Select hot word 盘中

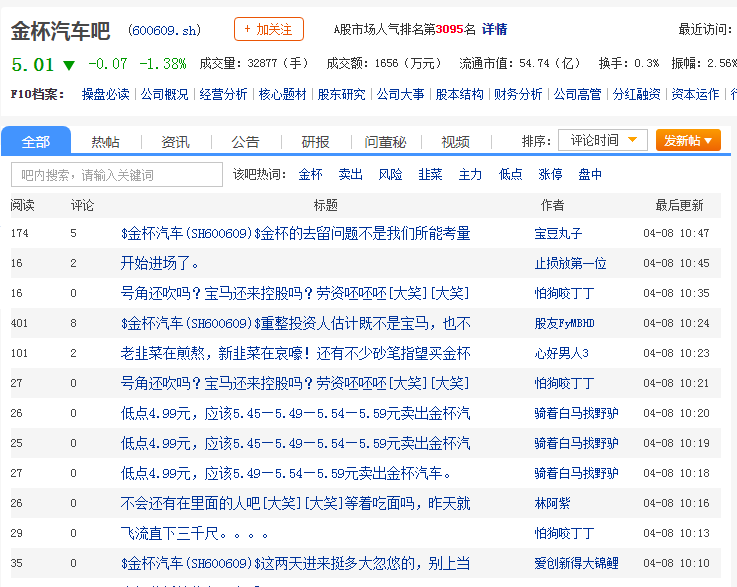pos(590,174)
